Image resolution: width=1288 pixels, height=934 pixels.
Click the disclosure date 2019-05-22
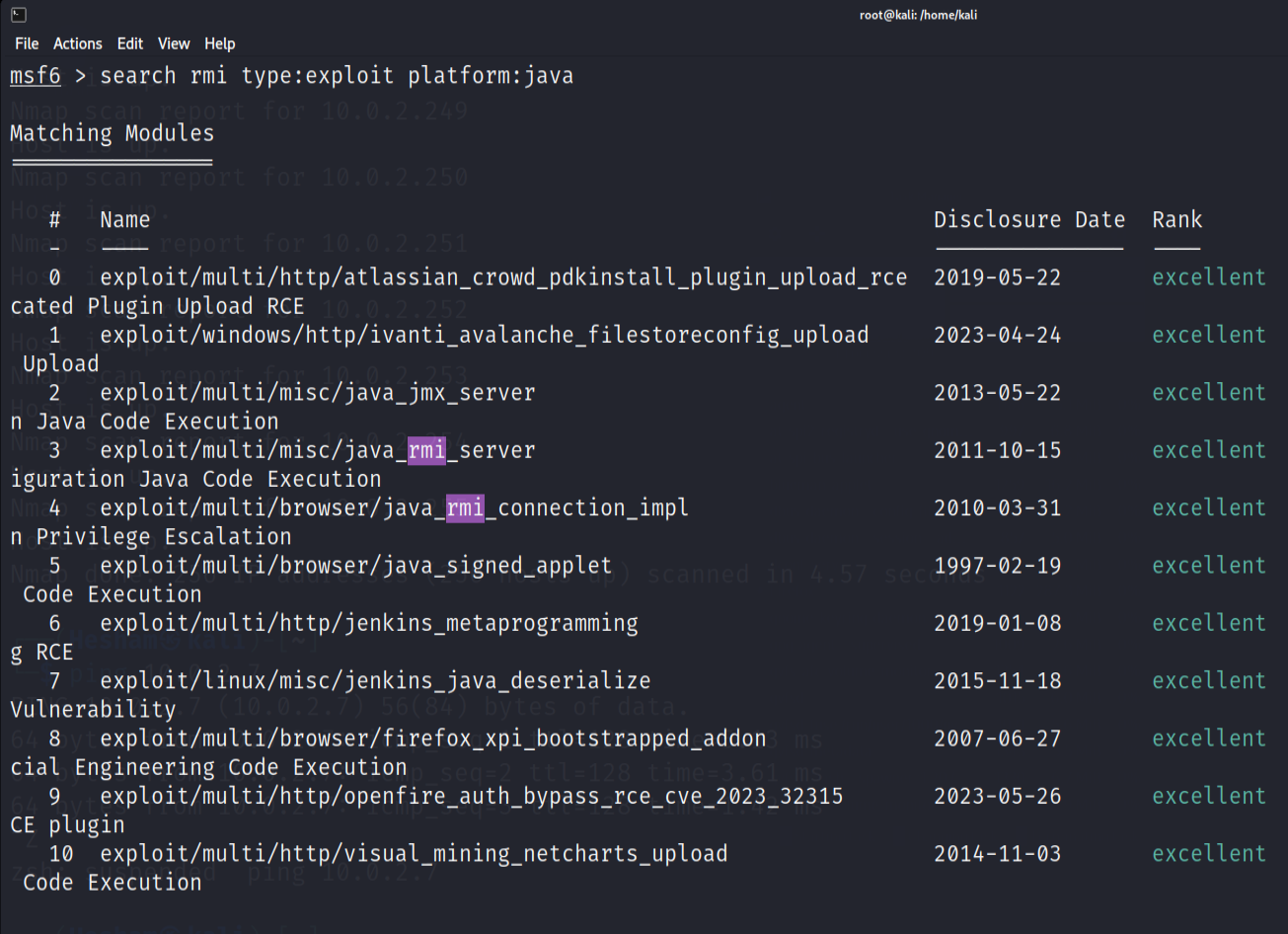pyautogui.click(x=998, y=277)
